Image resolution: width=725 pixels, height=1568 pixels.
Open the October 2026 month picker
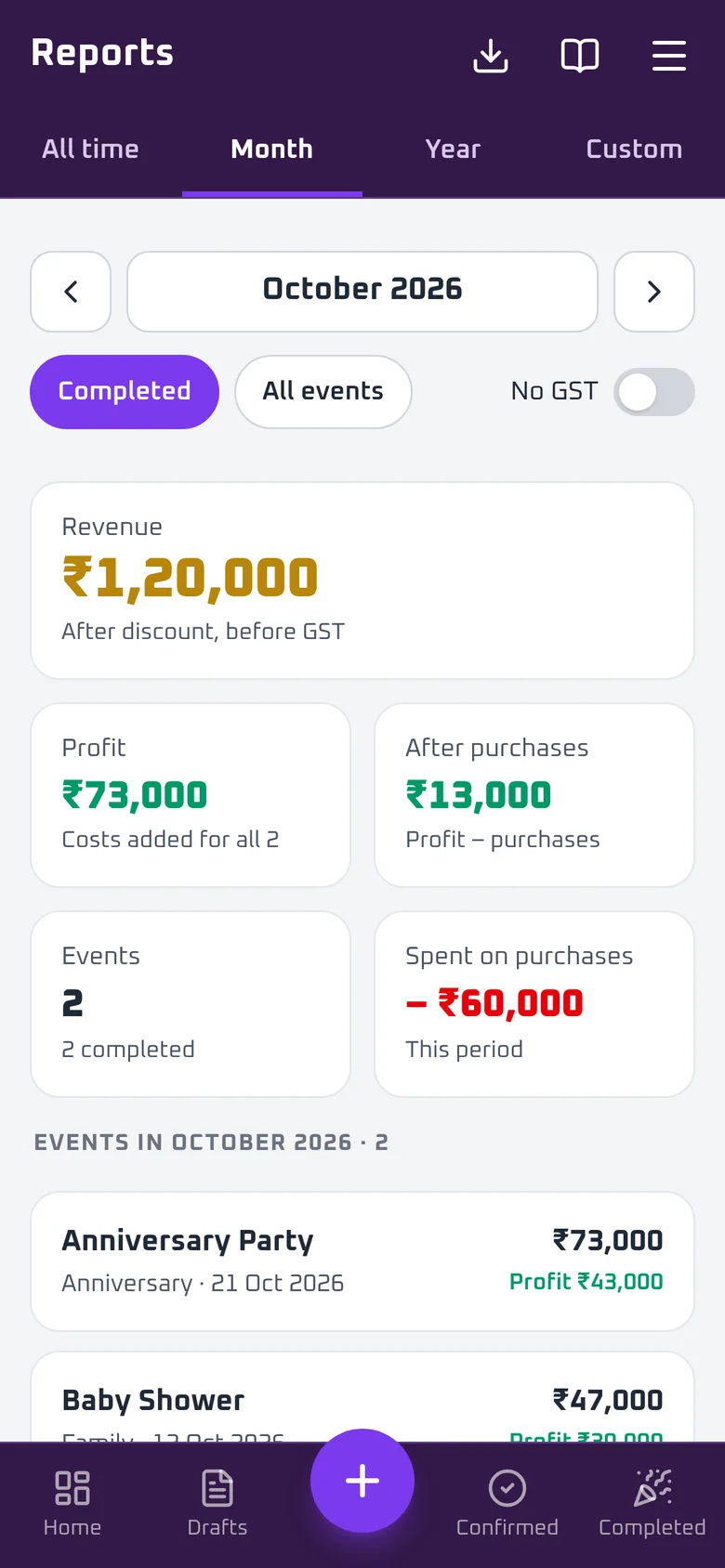click(x=362, y=292)
